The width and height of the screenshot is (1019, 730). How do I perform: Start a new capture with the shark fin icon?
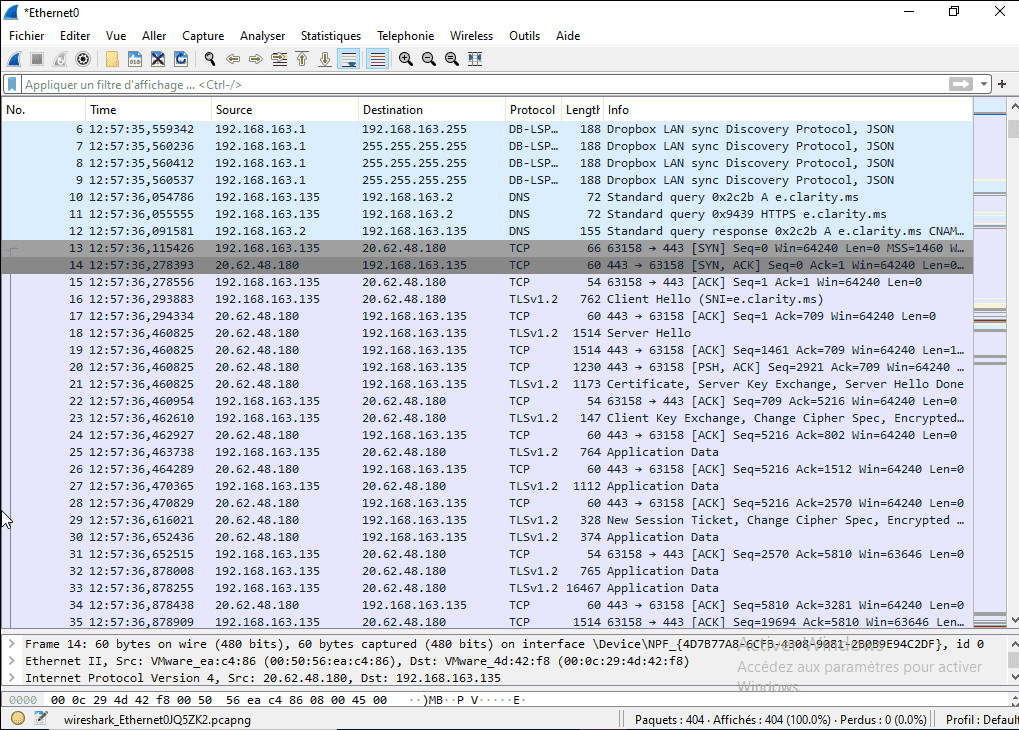pos(14,59)
